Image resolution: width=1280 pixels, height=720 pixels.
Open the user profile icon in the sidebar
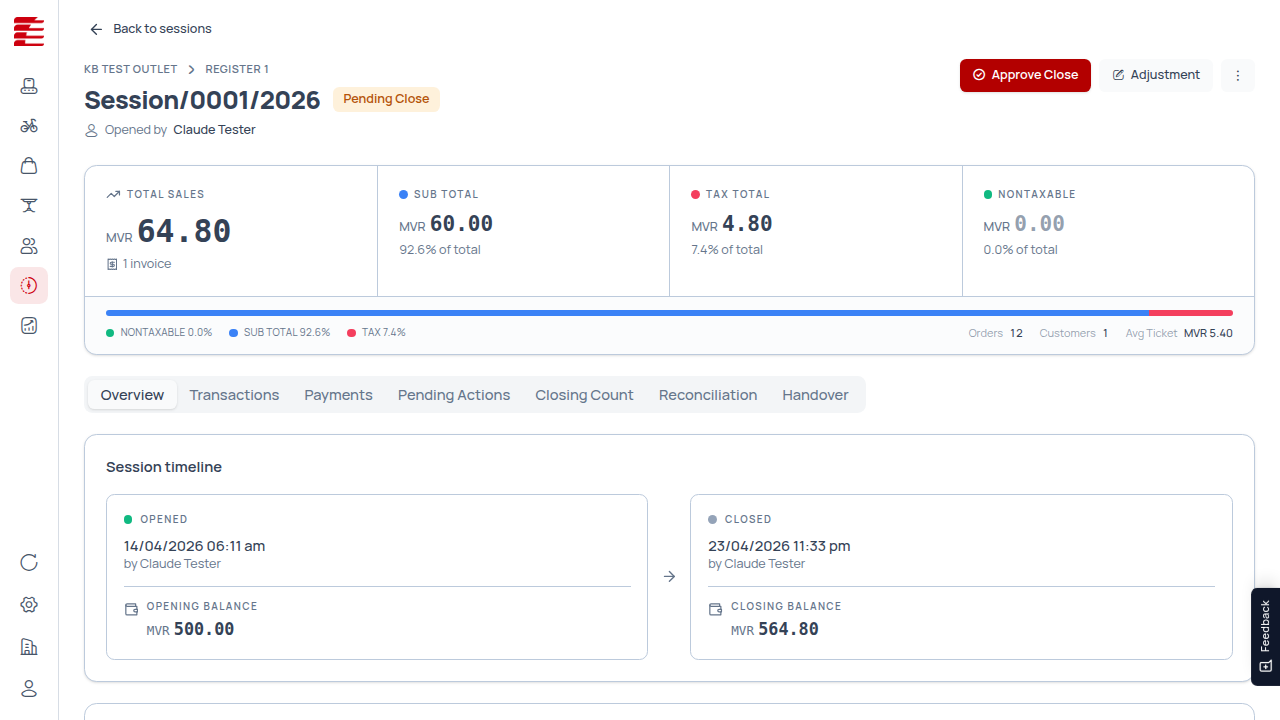click(29, 688)
